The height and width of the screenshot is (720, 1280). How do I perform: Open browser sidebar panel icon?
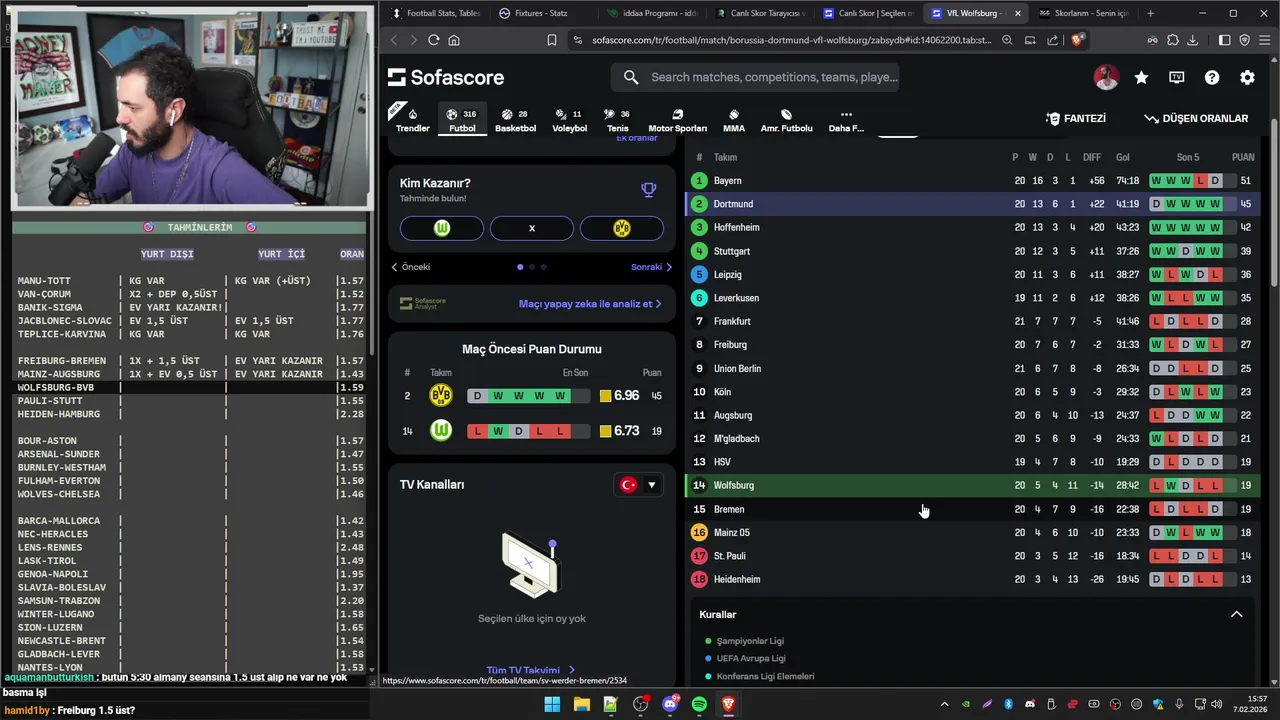(1224, 40)
